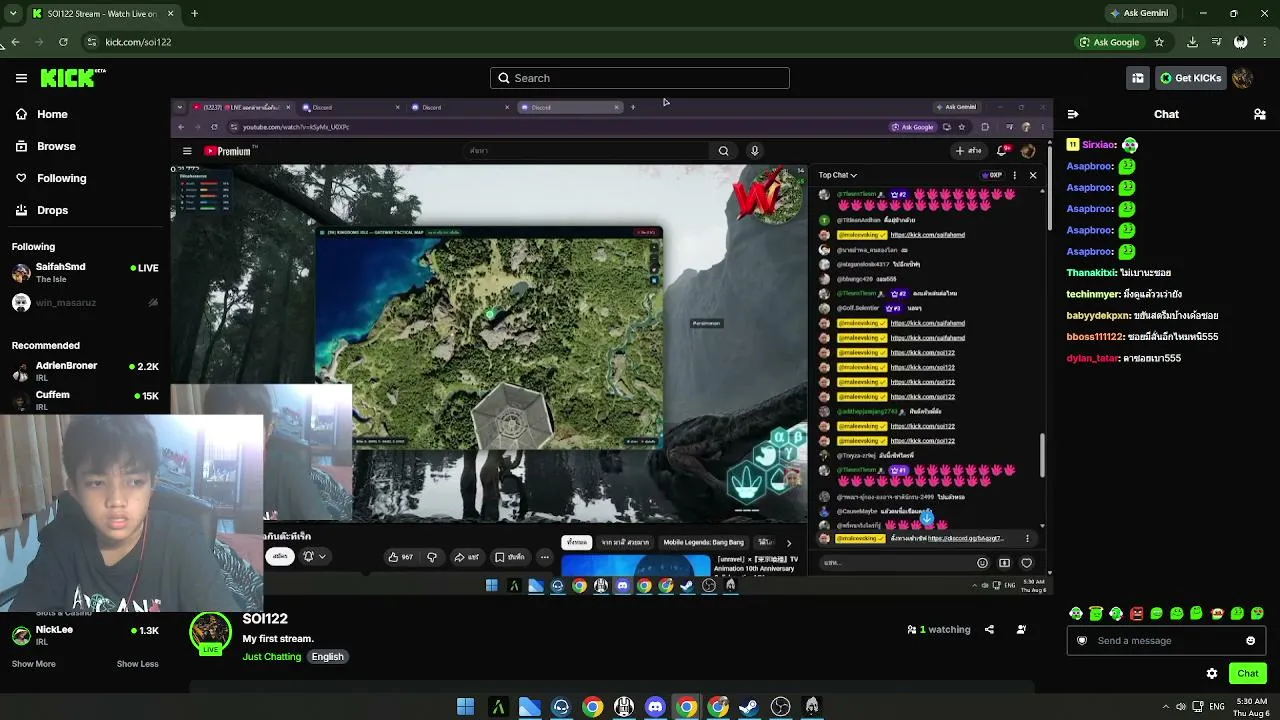The height and width of the screenshot is (720, 1280).
Task: Click Sirxiao username in chat
Action: pyautogui.click(x=1098, y=145)
